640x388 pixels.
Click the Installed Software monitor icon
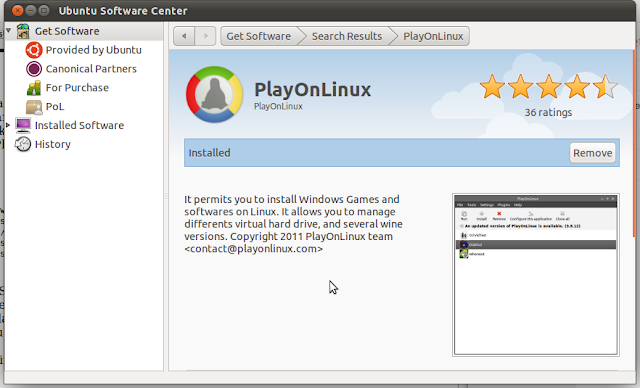23,125
